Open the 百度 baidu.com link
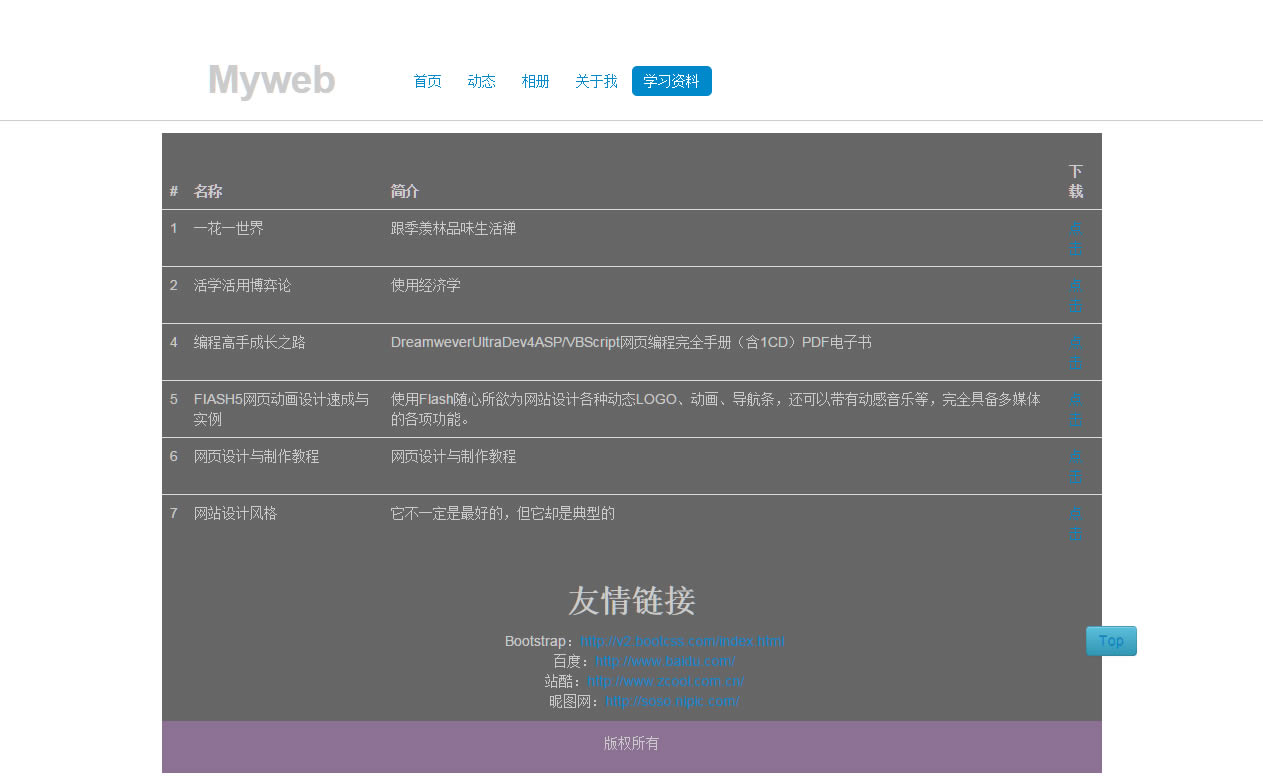The image size is (1263, 783). point(665,661)
